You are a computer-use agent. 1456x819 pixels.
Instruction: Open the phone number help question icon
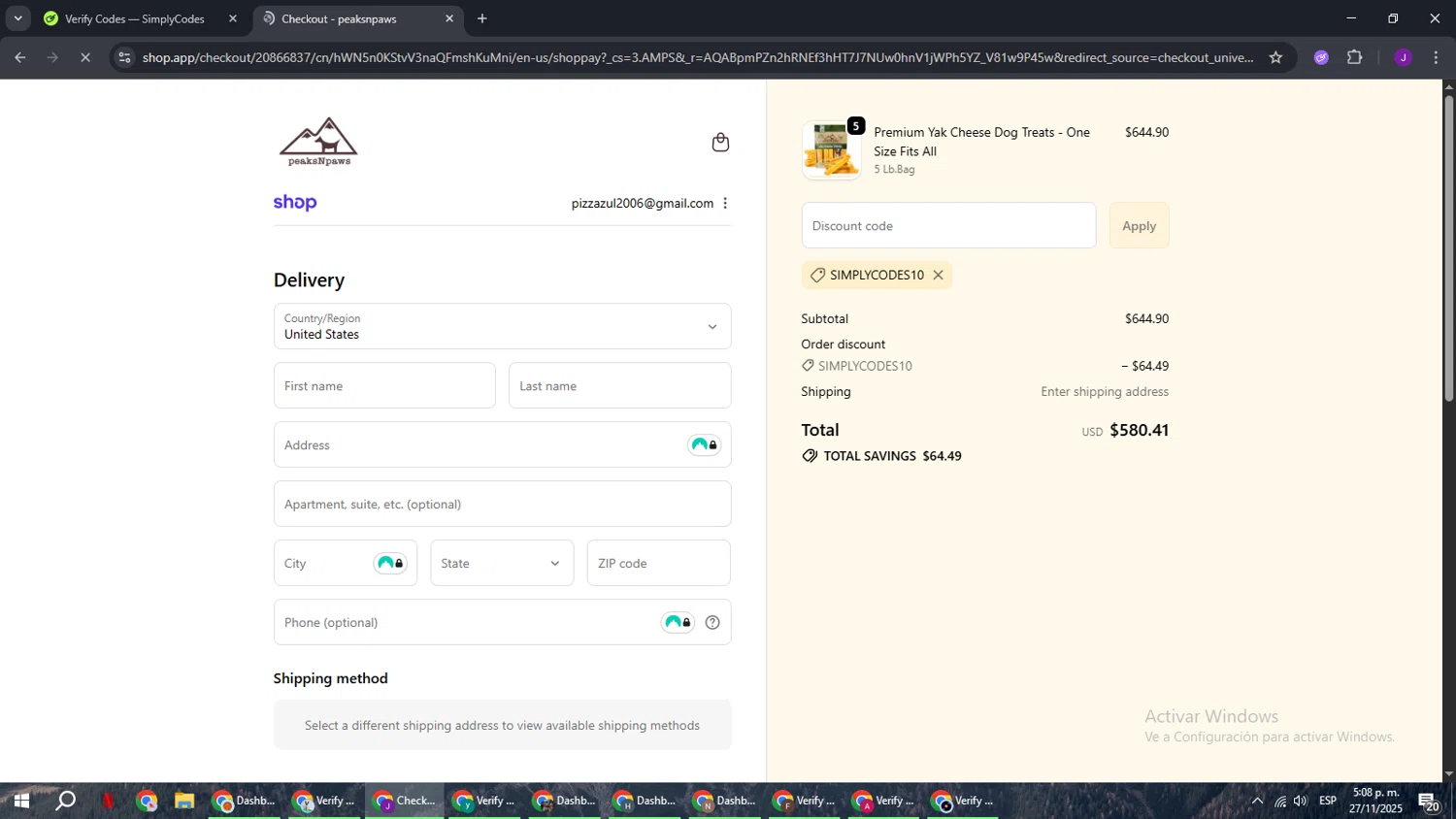pos(712,622)
